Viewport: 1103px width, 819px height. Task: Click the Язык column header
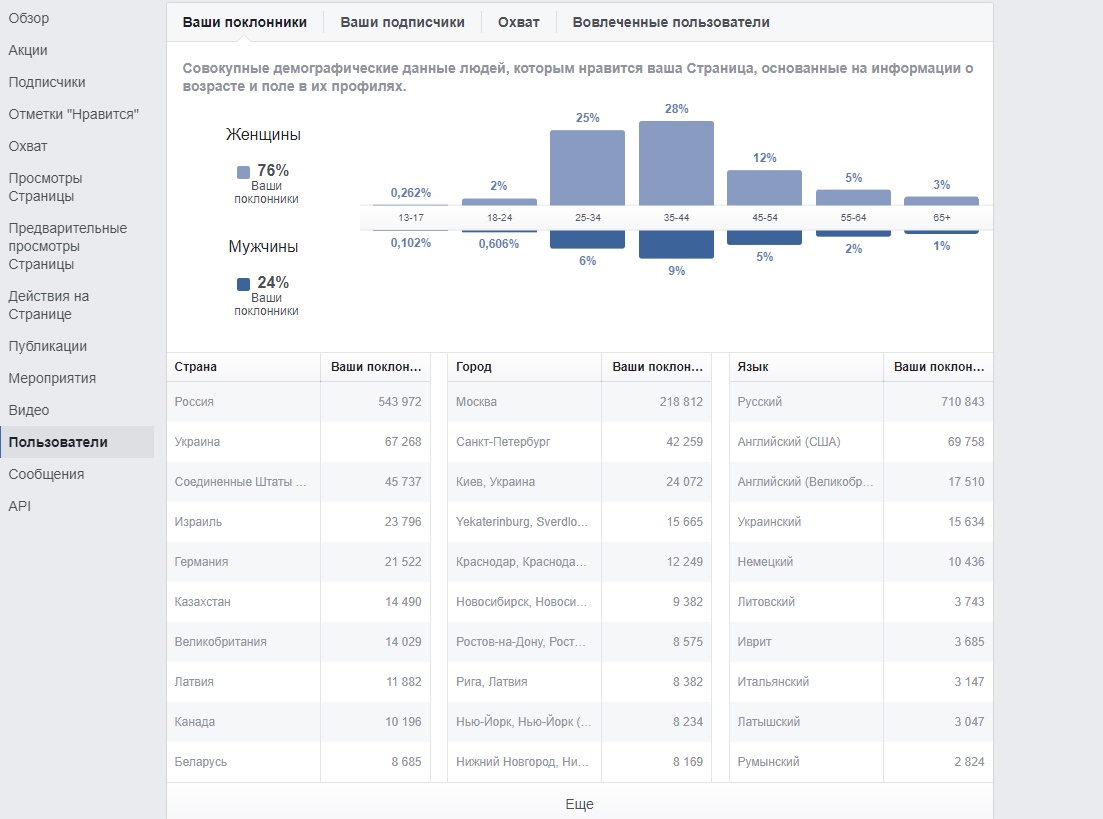pos(753,367)
